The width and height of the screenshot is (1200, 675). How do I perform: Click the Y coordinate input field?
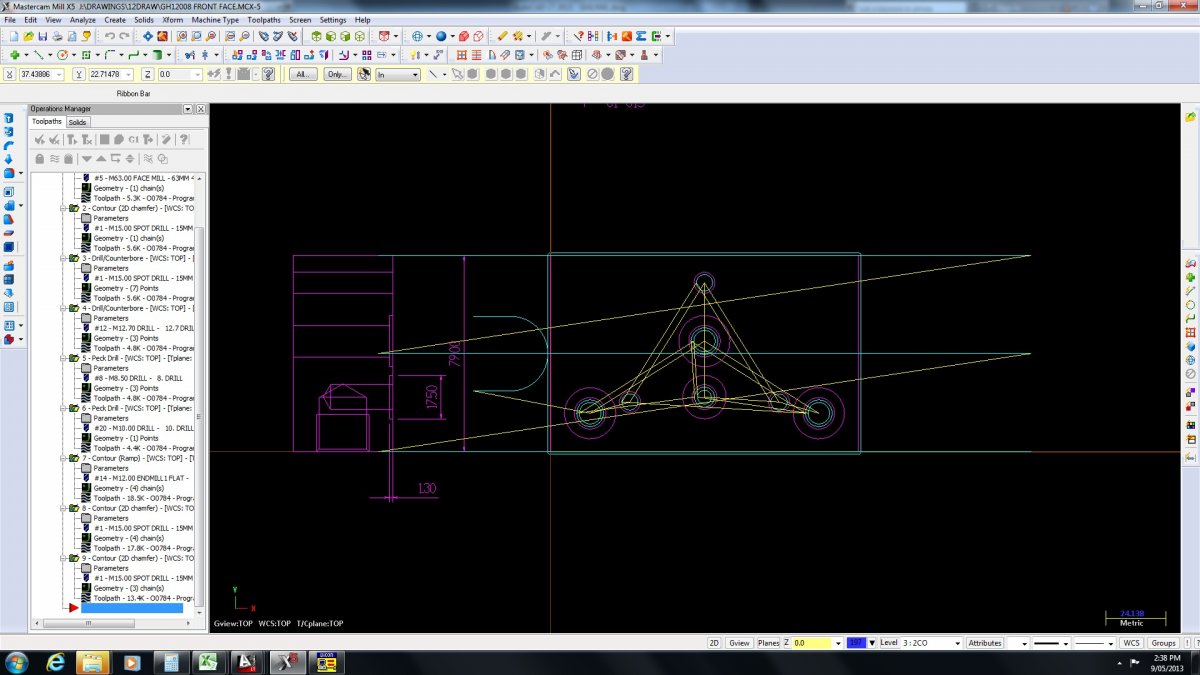coord(111,74)
